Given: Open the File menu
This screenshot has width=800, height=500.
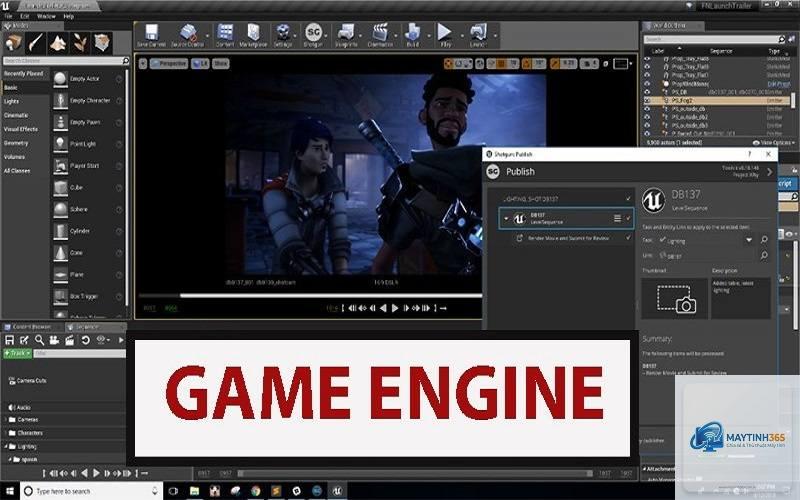Looking at the screenshot, I should tap(8, 16).
